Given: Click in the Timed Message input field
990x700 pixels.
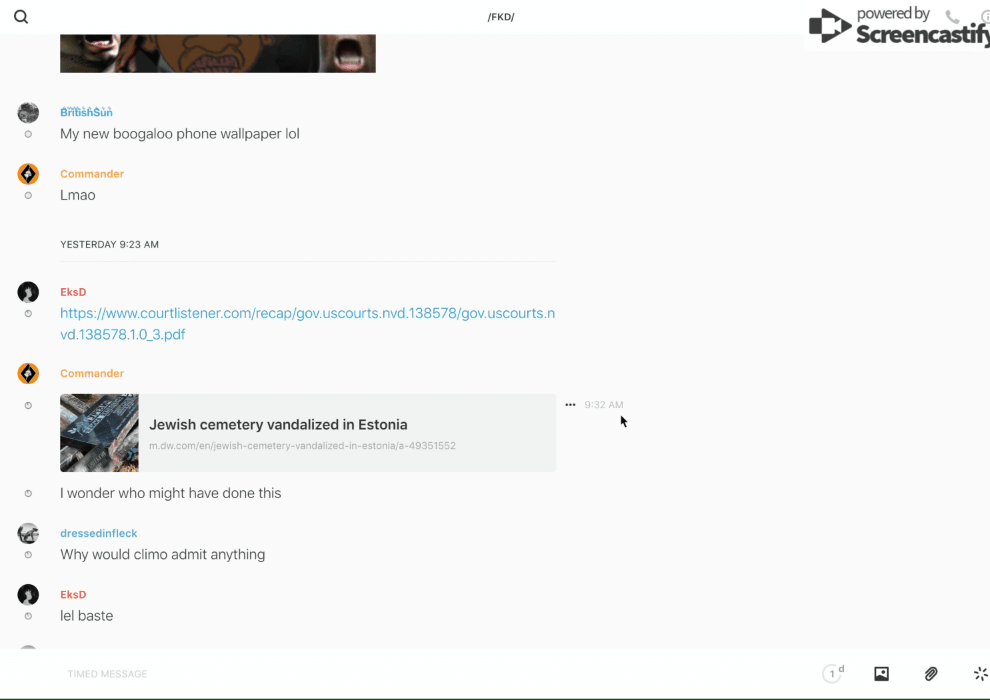Looking at the screenshot, I should point(400,674).
